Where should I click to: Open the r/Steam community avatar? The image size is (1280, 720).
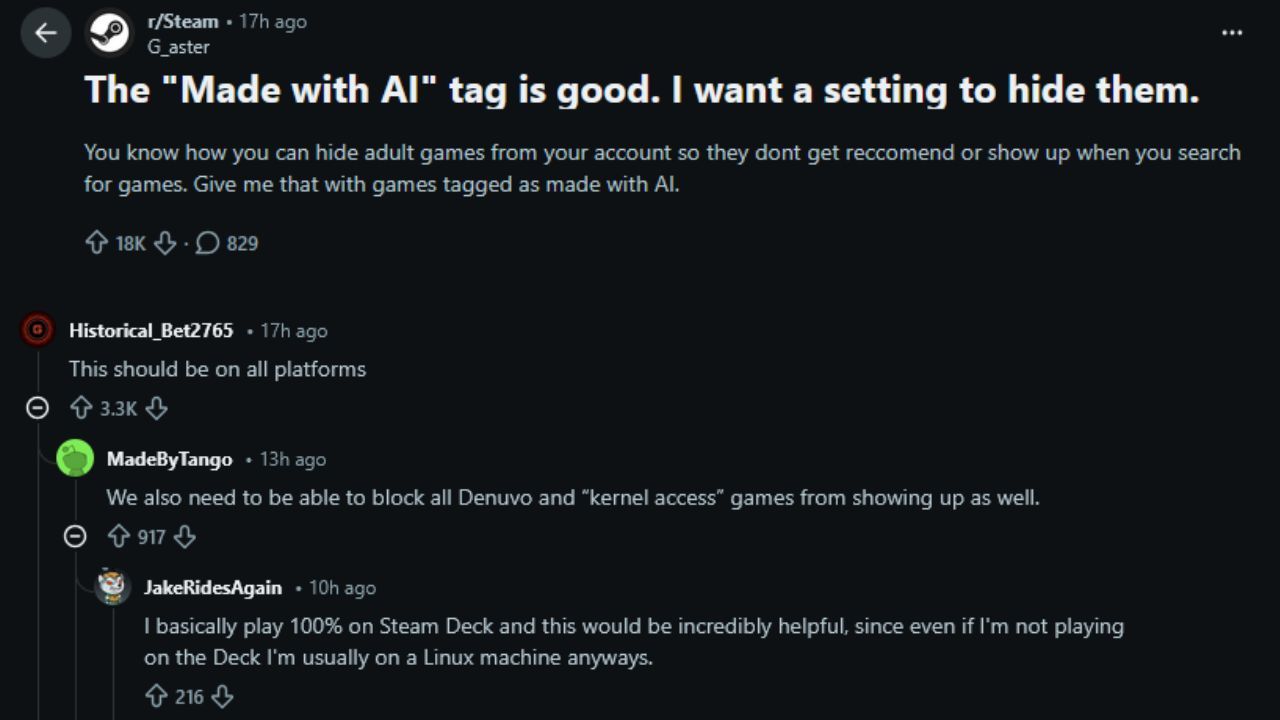pos(109,33)
